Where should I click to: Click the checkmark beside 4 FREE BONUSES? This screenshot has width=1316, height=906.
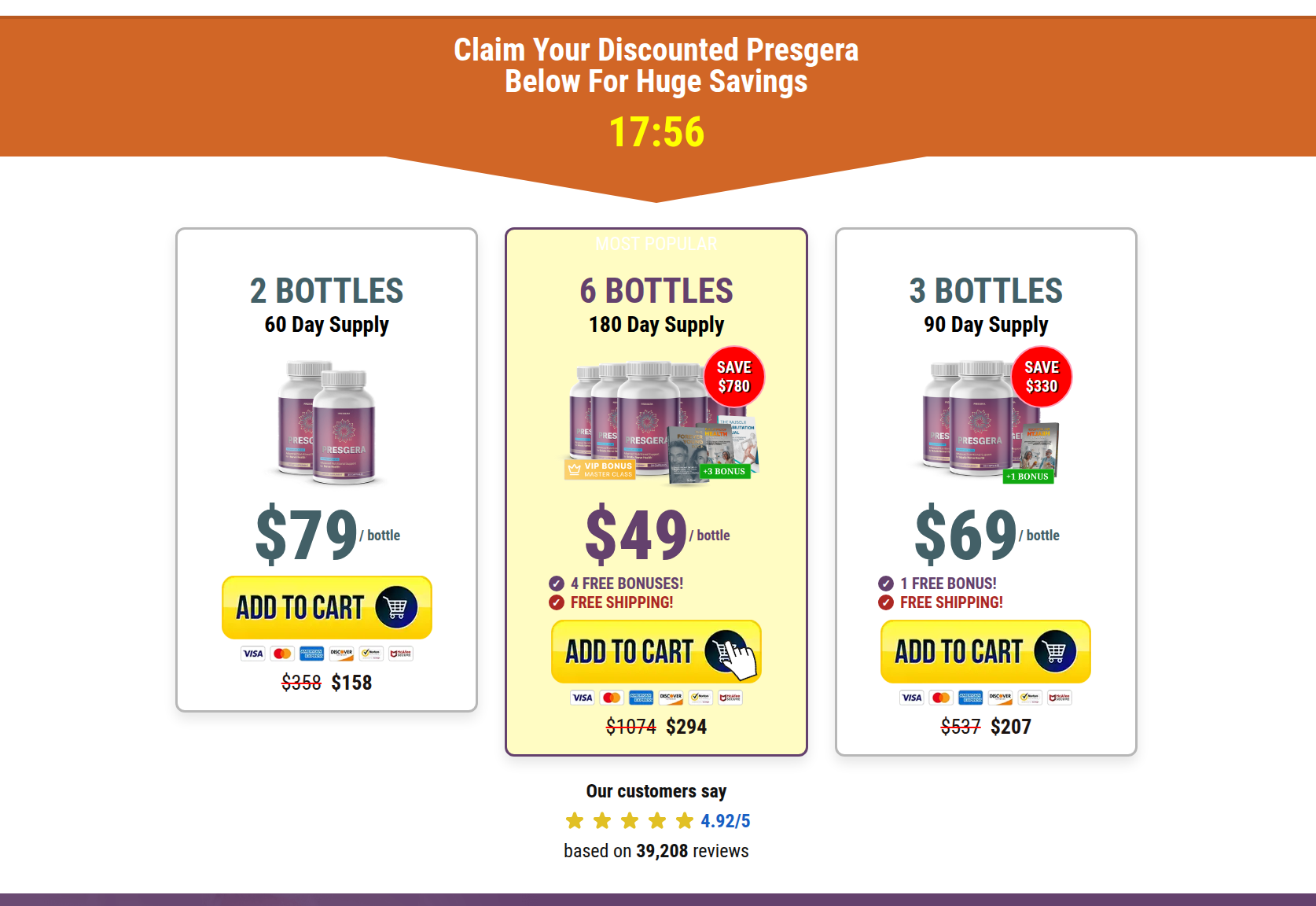click(x=557, y=584)
